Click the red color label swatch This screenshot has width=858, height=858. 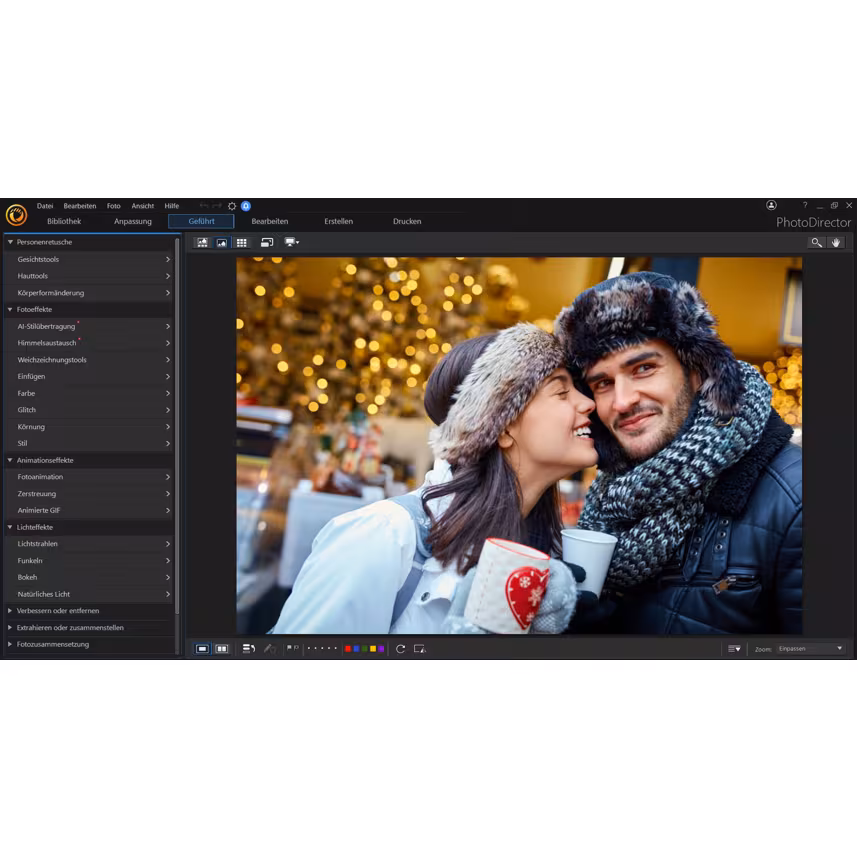[x=347, y=648]
